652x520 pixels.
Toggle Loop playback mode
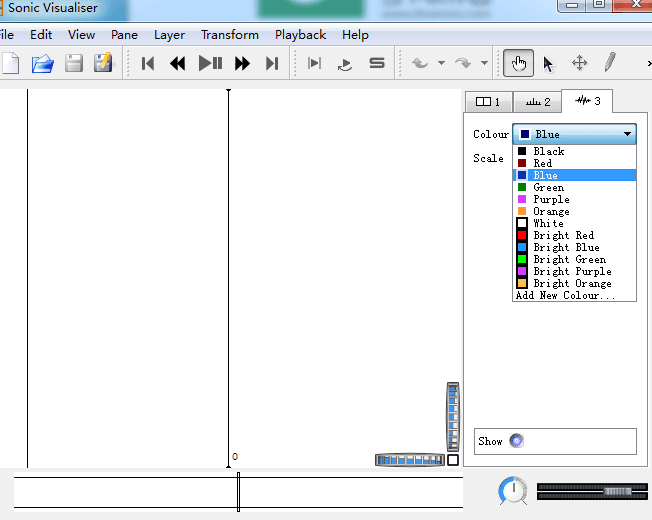point(345,64)
